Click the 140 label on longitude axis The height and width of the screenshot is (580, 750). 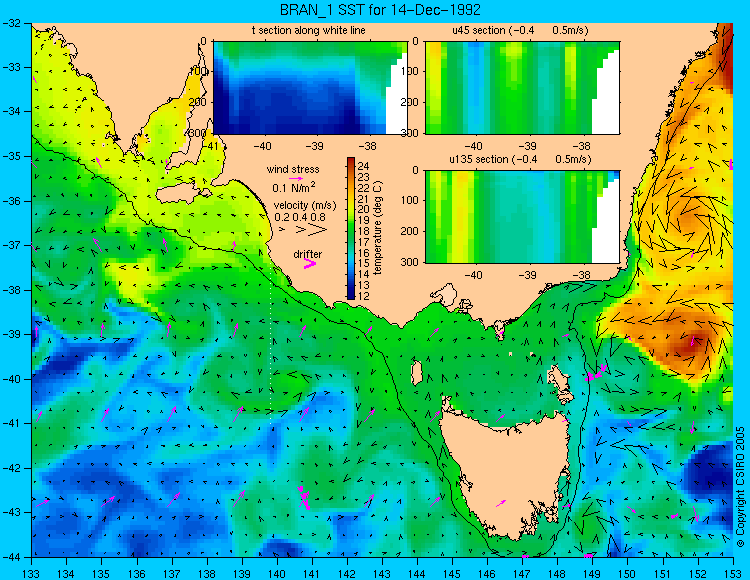point(277,574)
